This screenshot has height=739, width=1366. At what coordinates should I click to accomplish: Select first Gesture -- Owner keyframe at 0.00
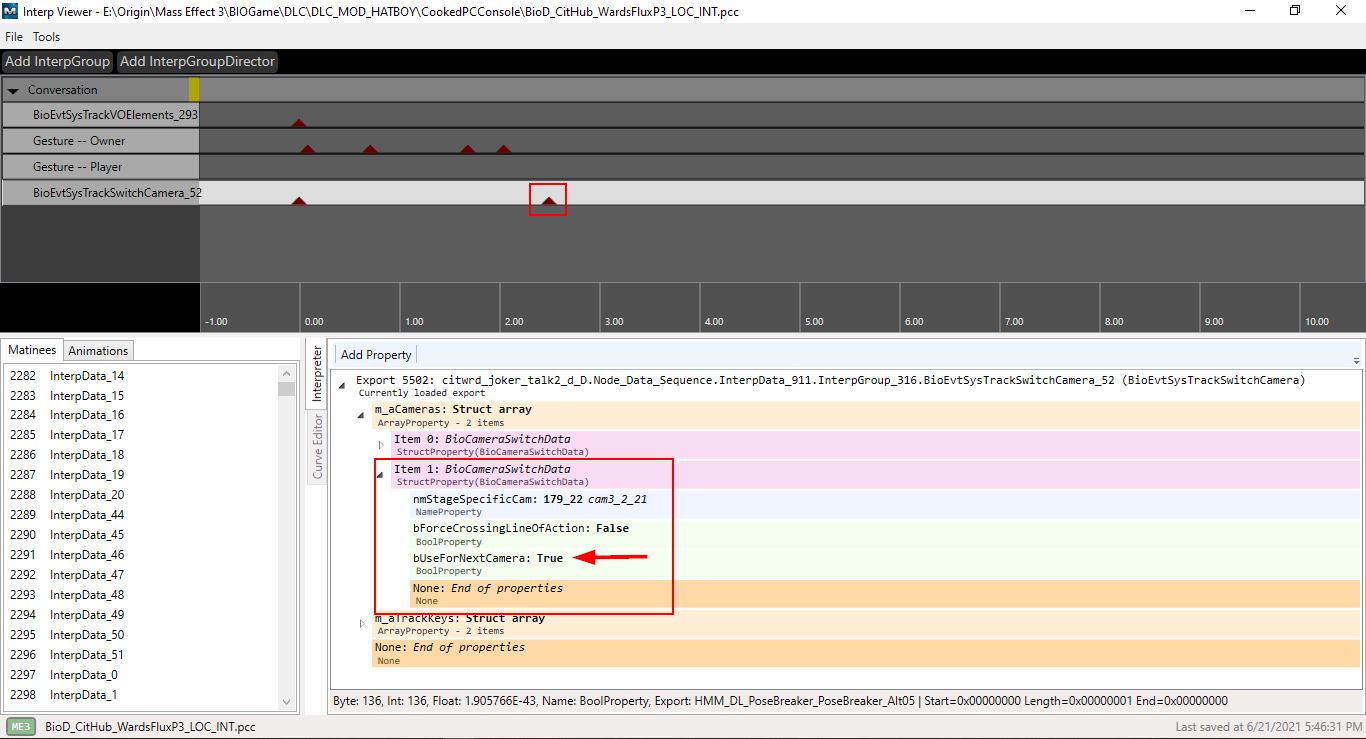307,149
